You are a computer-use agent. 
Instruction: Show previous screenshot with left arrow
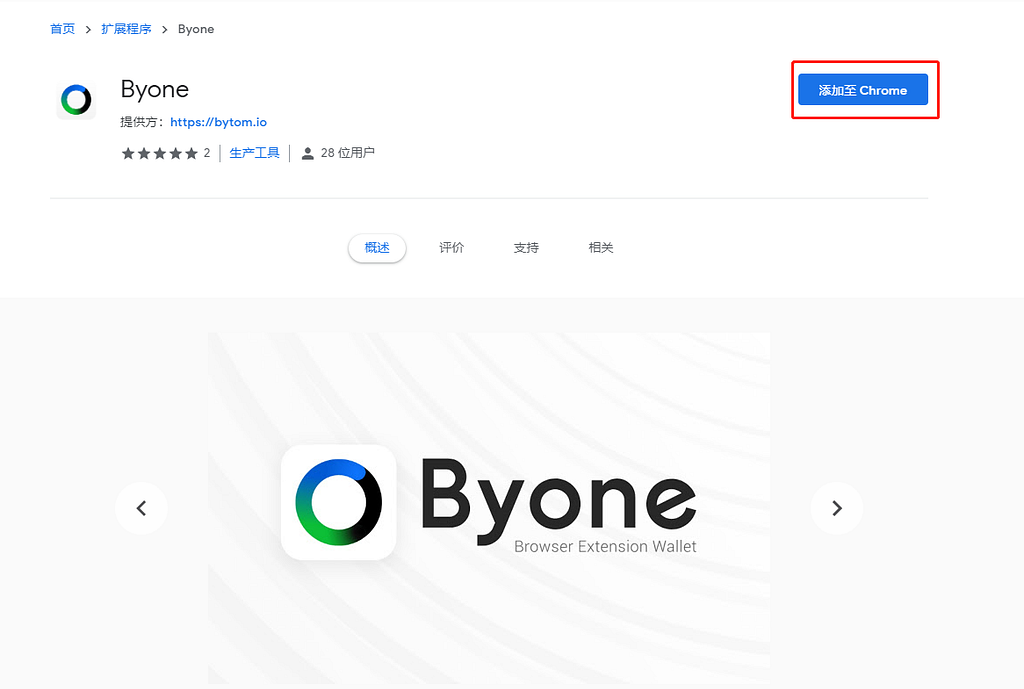click(141, 508)
